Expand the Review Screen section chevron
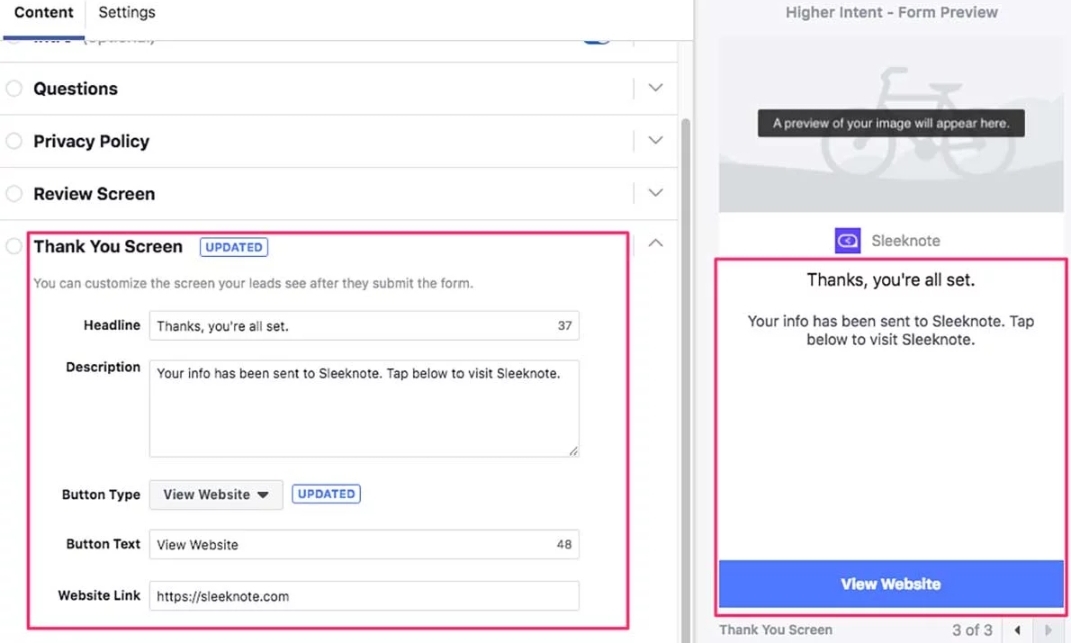 click(655, 193)
